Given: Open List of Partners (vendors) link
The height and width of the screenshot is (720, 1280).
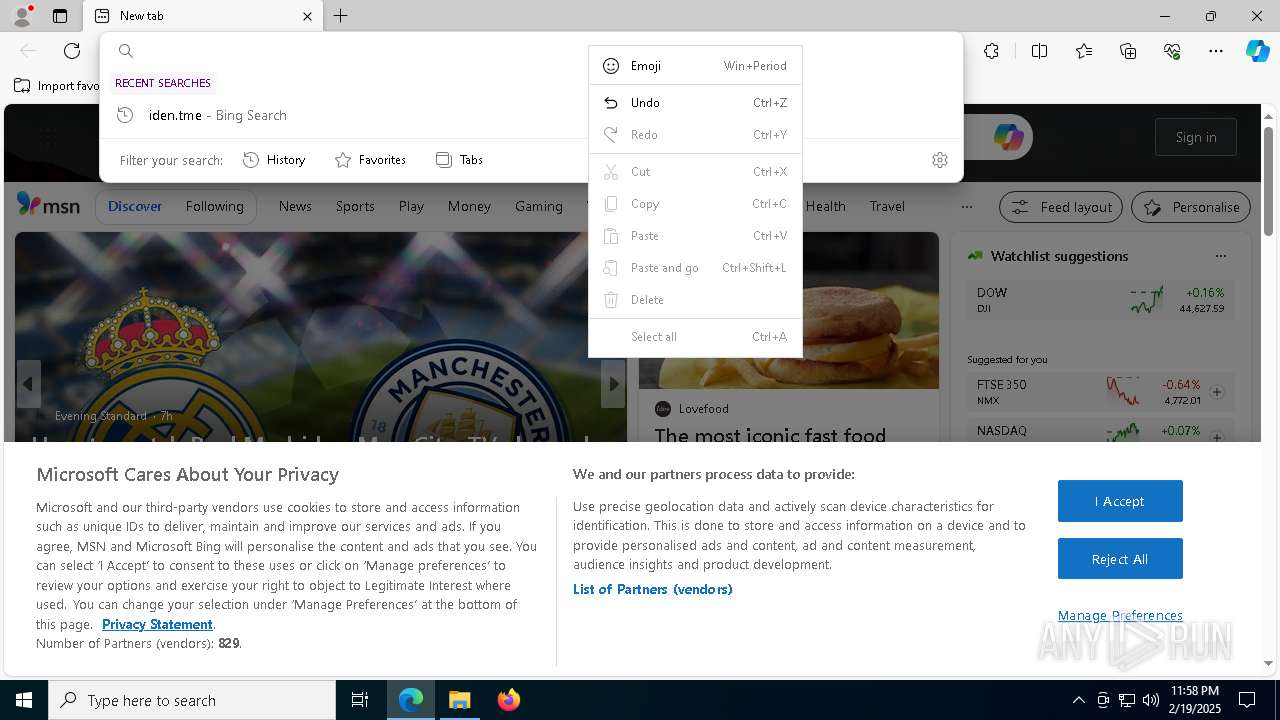Looking at the screenshot, I should (x=653, y=589).
